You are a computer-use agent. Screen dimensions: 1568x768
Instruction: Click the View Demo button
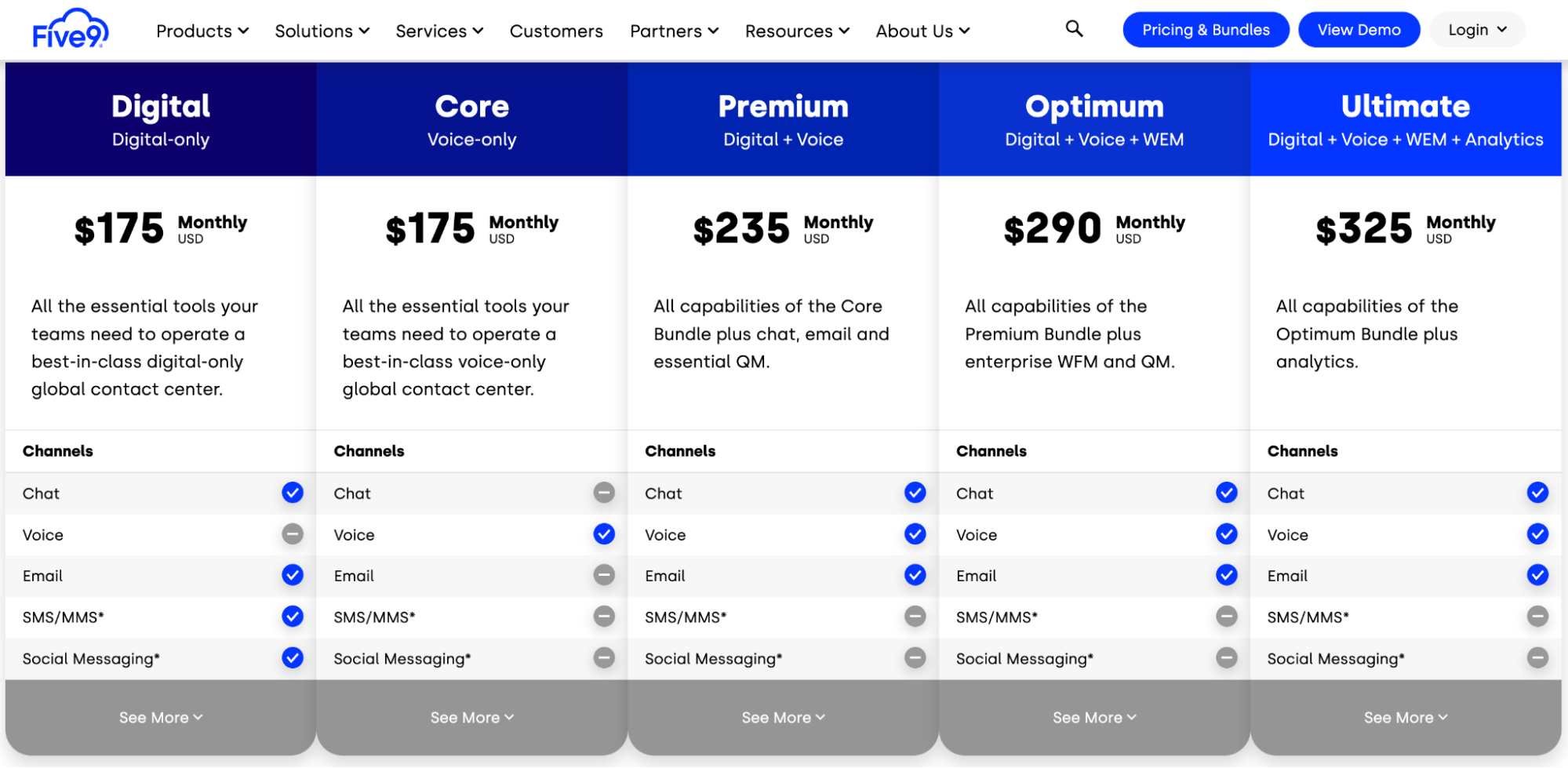click(x=1359, y=30)
